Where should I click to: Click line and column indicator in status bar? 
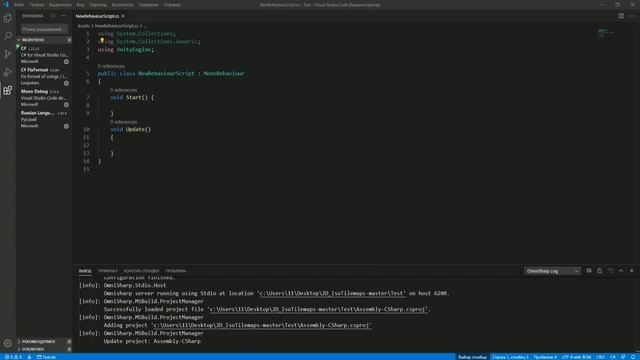[510, 357]
